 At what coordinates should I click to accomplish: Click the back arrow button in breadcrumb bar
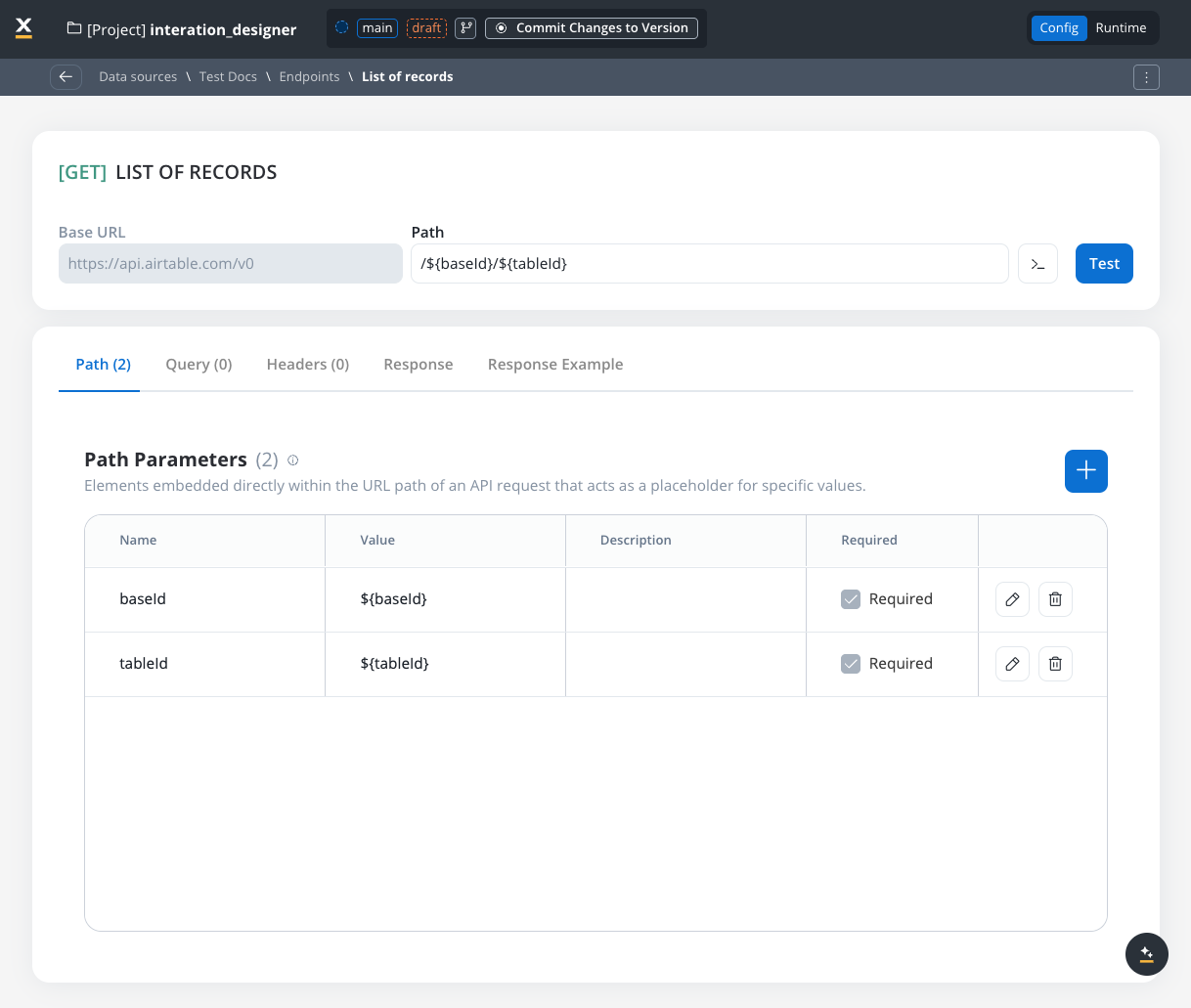pos(66,77)
